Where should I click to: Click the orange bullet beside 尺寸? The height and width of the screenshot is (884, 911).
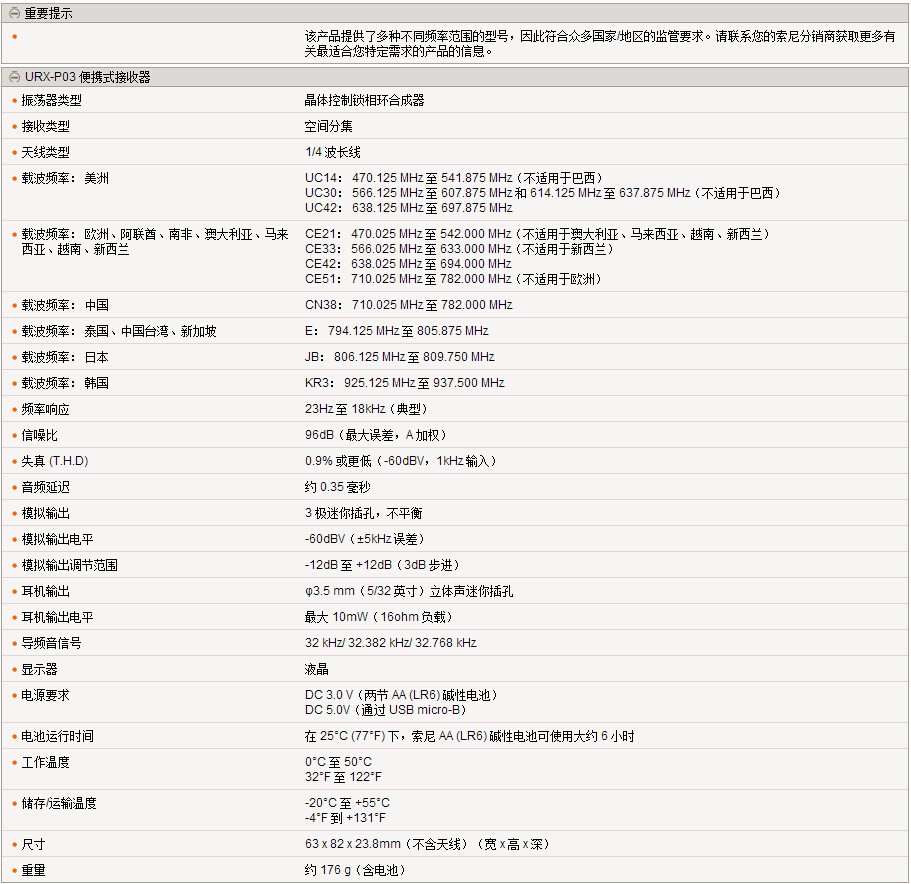pyautogui.click(x=14, y=845)
